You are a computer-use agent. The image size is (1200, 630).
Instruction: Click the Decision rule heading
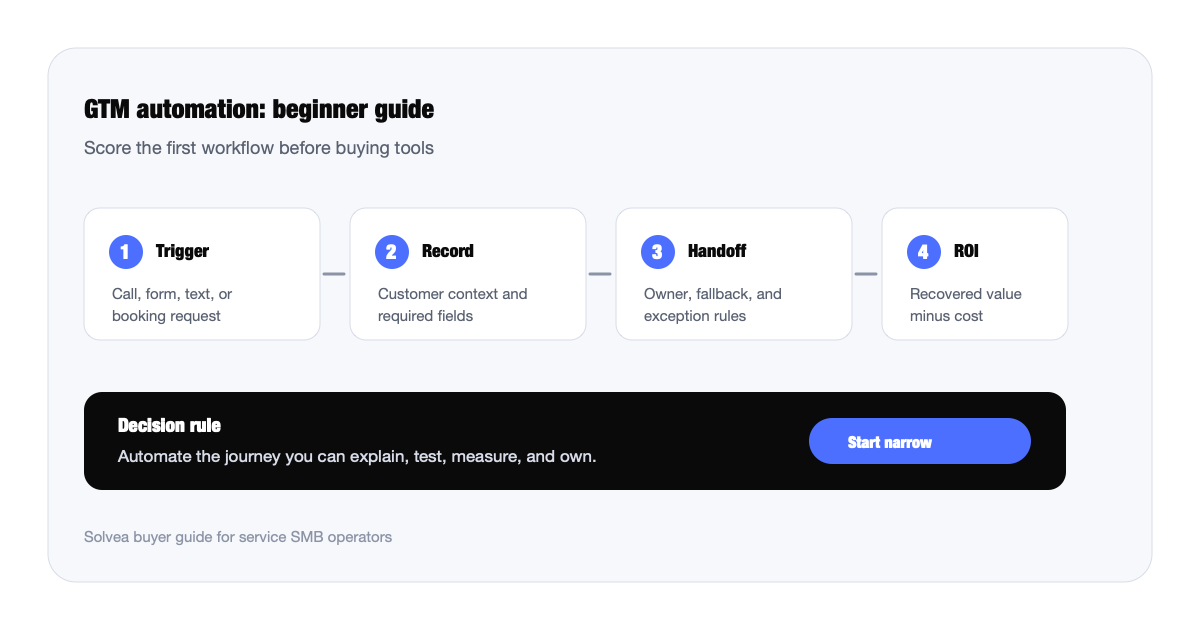[x=169, y=425]
